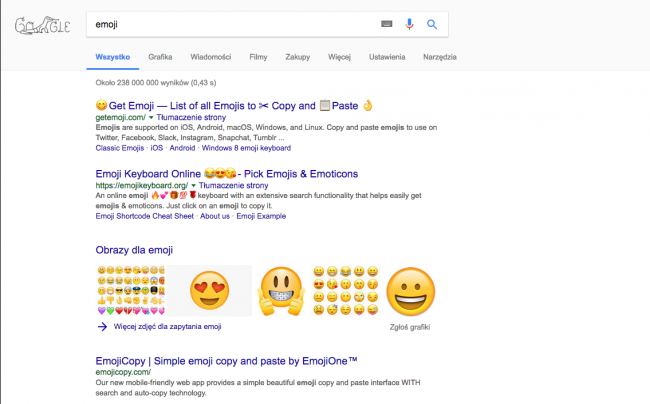Click Tłumaczenie strony under emojikeyboard.org
650x404 pixels.
tap(233, 185)
